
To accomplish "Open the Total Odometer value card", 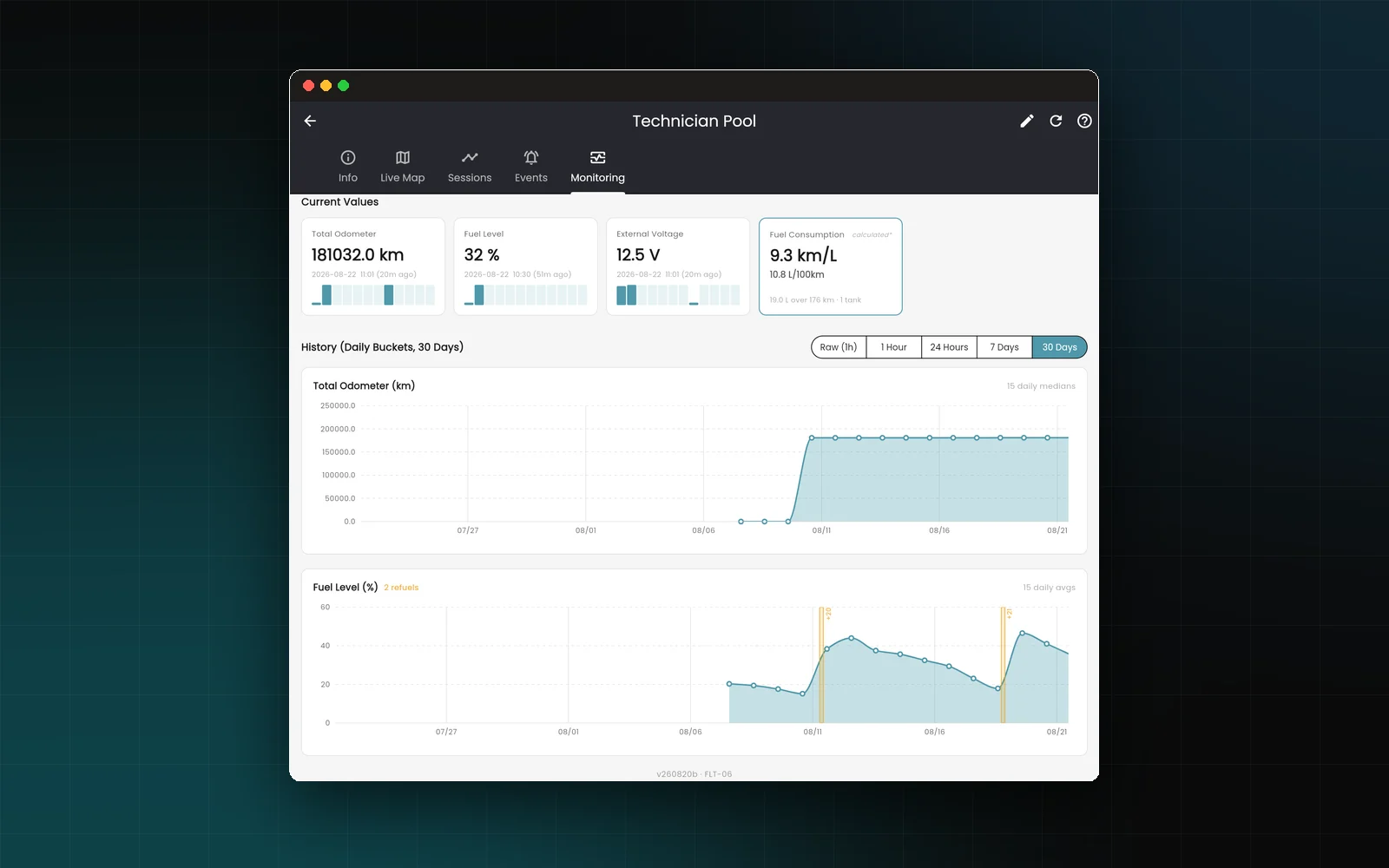I will (x=373, y=266).
